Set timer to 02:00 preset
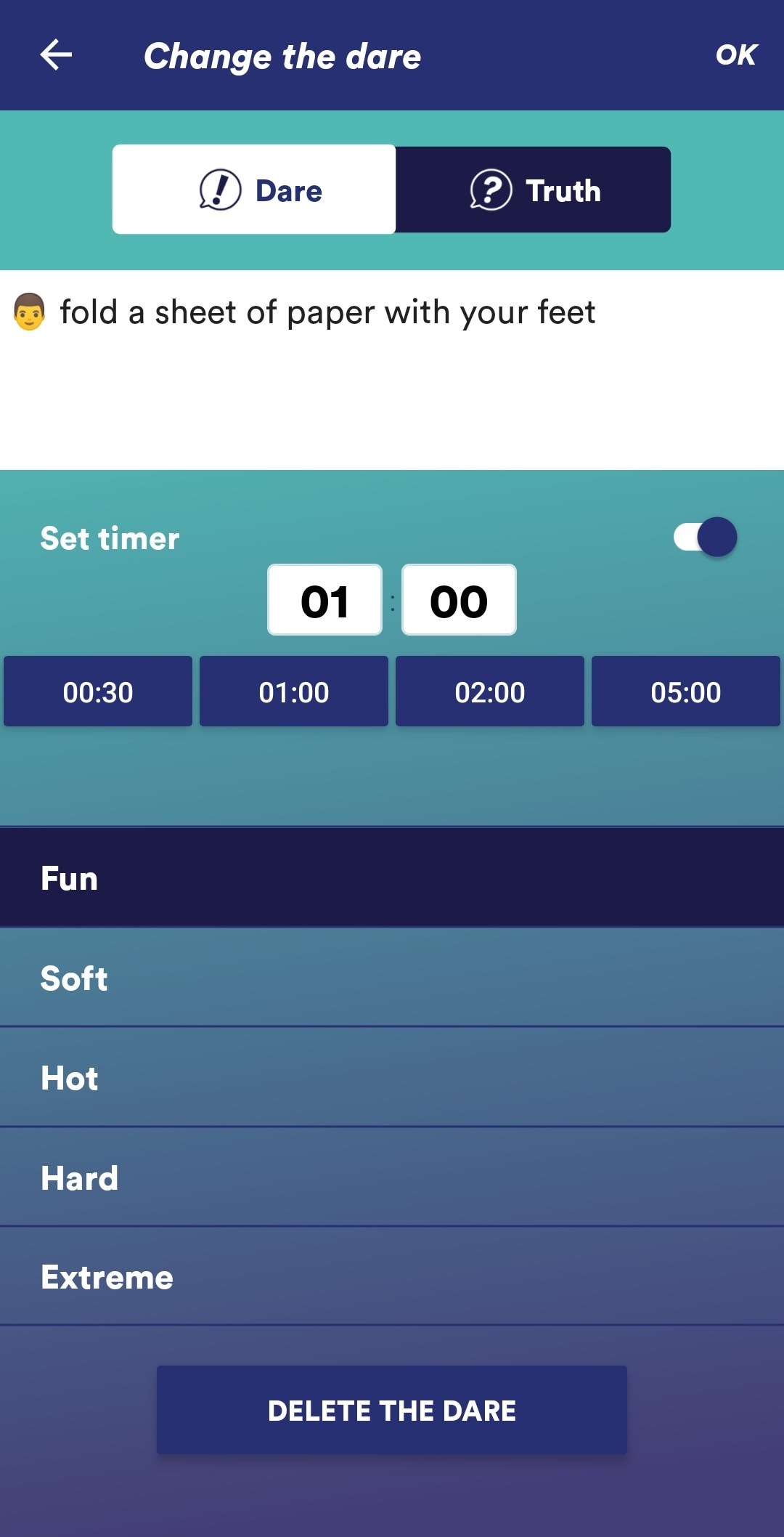This screenshot has height=1537, width=784. pos(490,692)
